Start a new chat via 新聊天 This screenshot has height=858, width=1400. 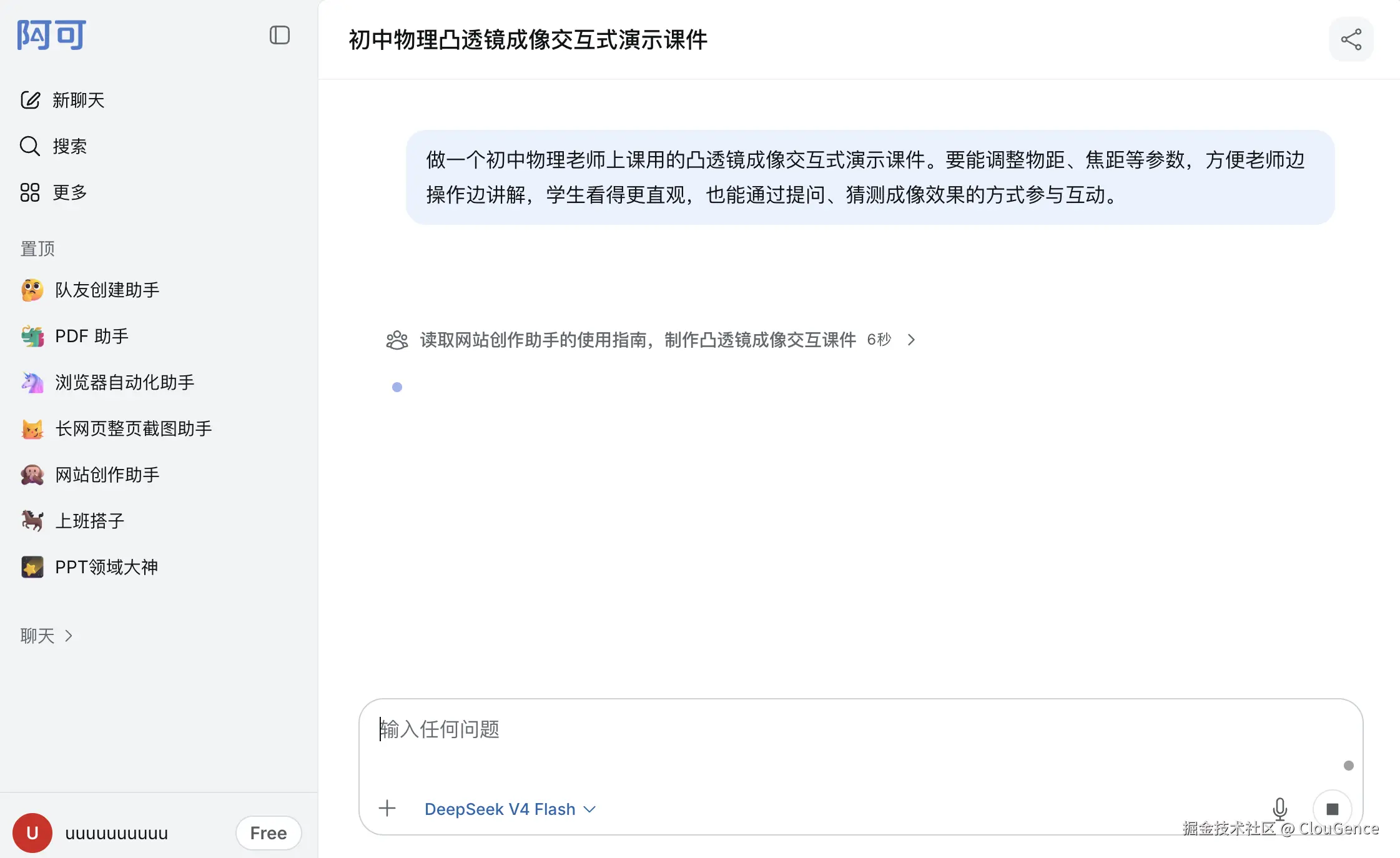[x=62, y=100]
